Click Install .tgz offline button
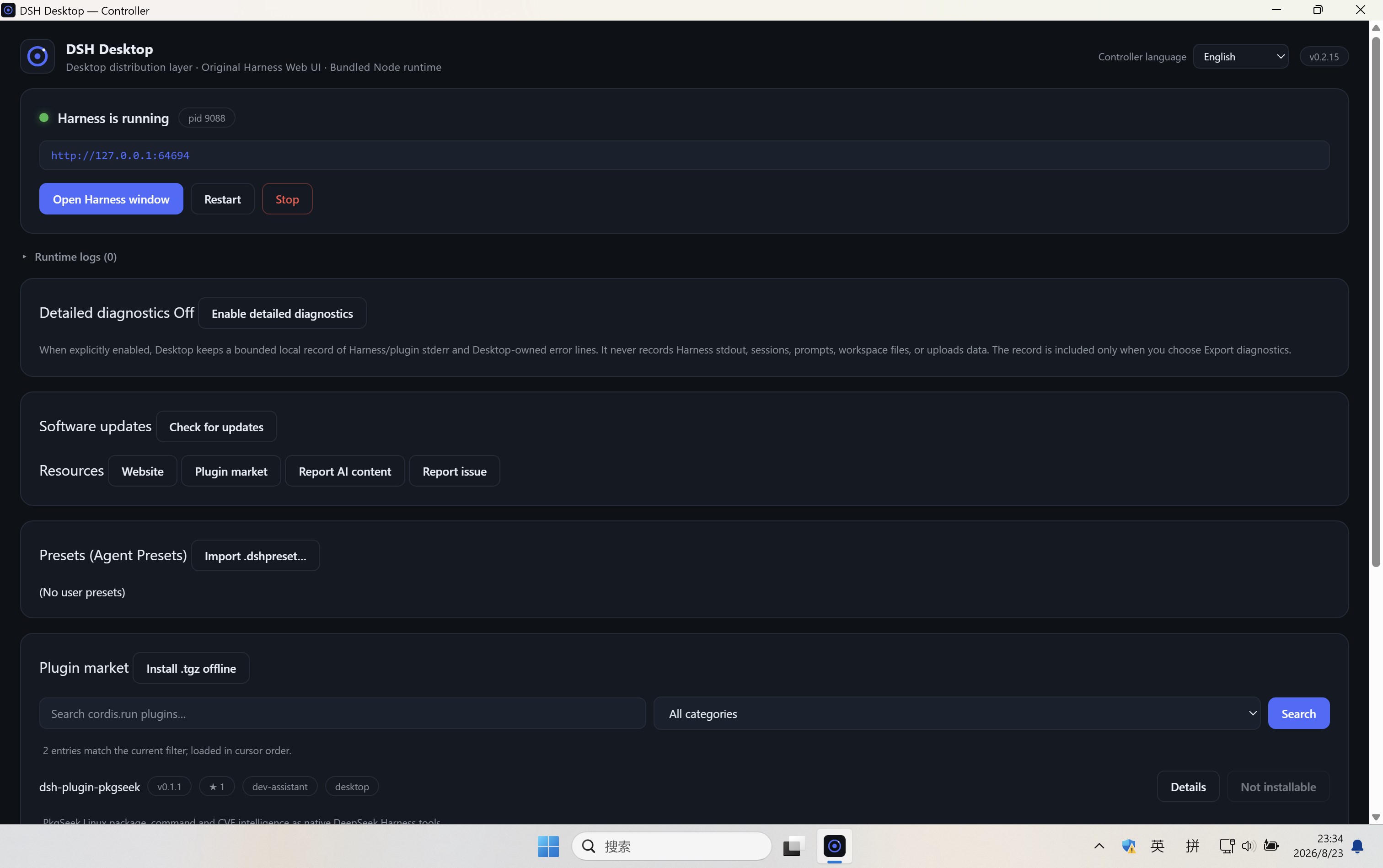Screen dimensions: 1383x868 click(x=191, y=668)
